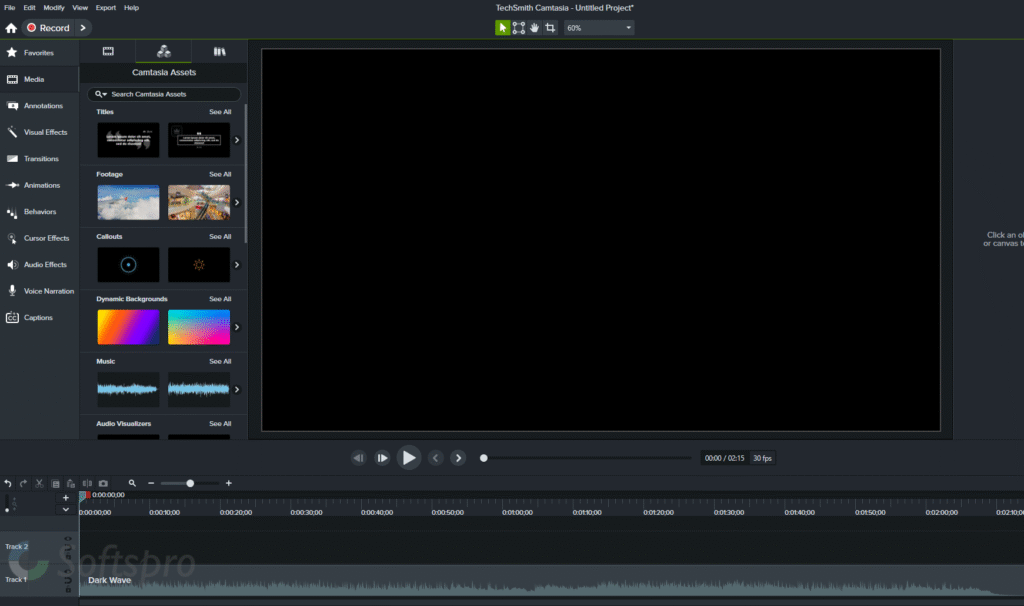Click See All for Footage
Screen dimensions: 1024x606
click(x=220, y=174)
